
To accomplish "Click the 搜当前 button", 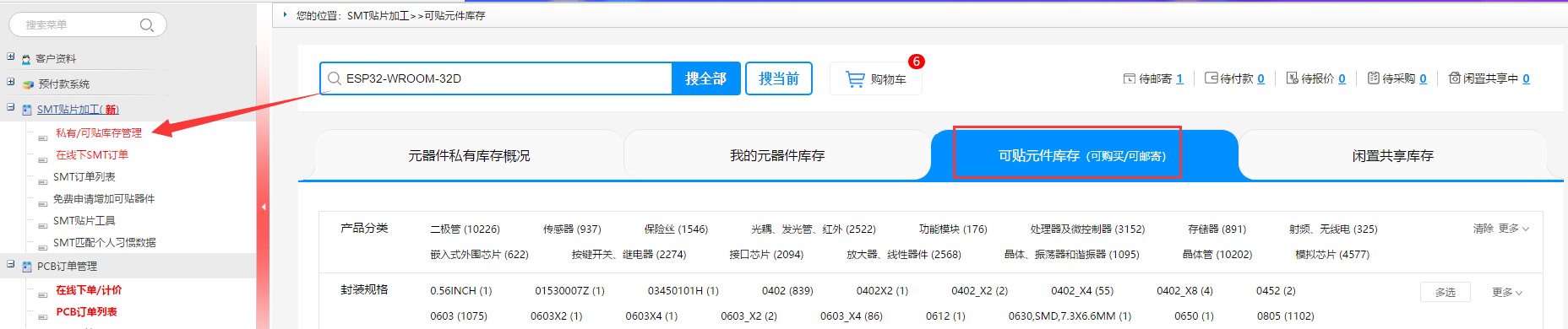I will [x=779, y=78].
